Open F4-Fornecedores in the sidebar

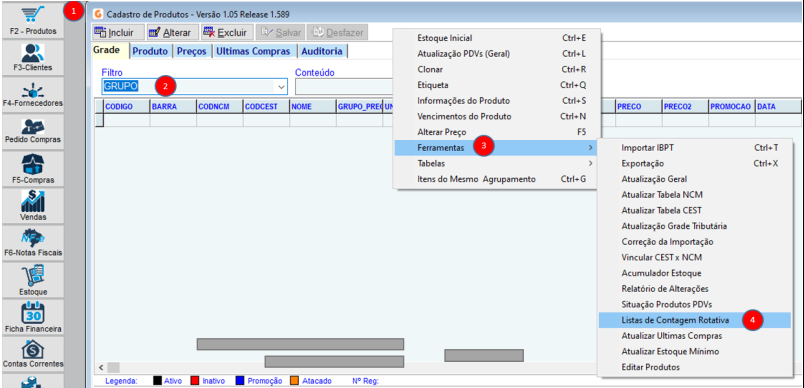coord(33,94)
